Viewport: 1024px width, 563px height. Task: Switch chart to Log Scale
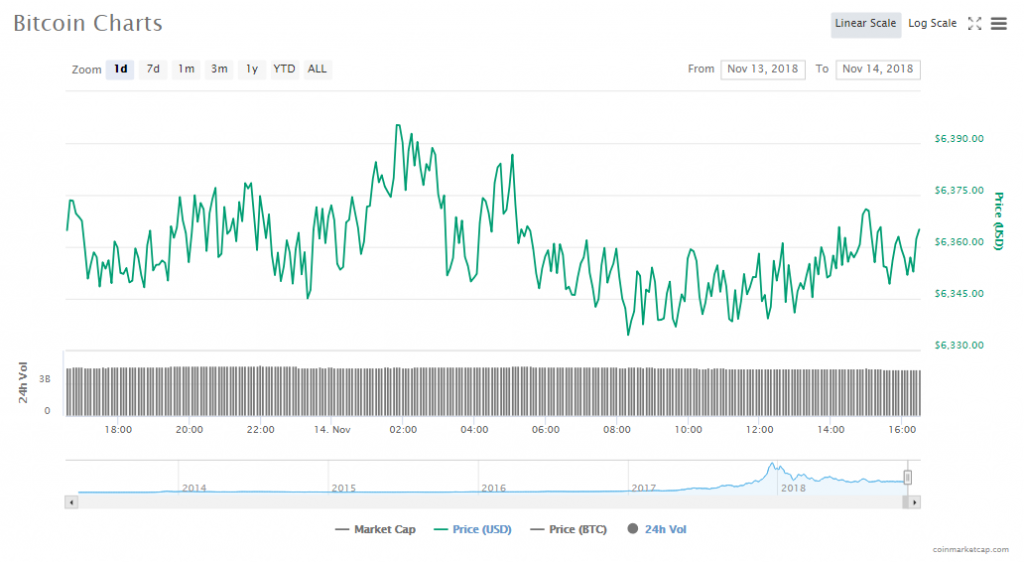(932, 24)
